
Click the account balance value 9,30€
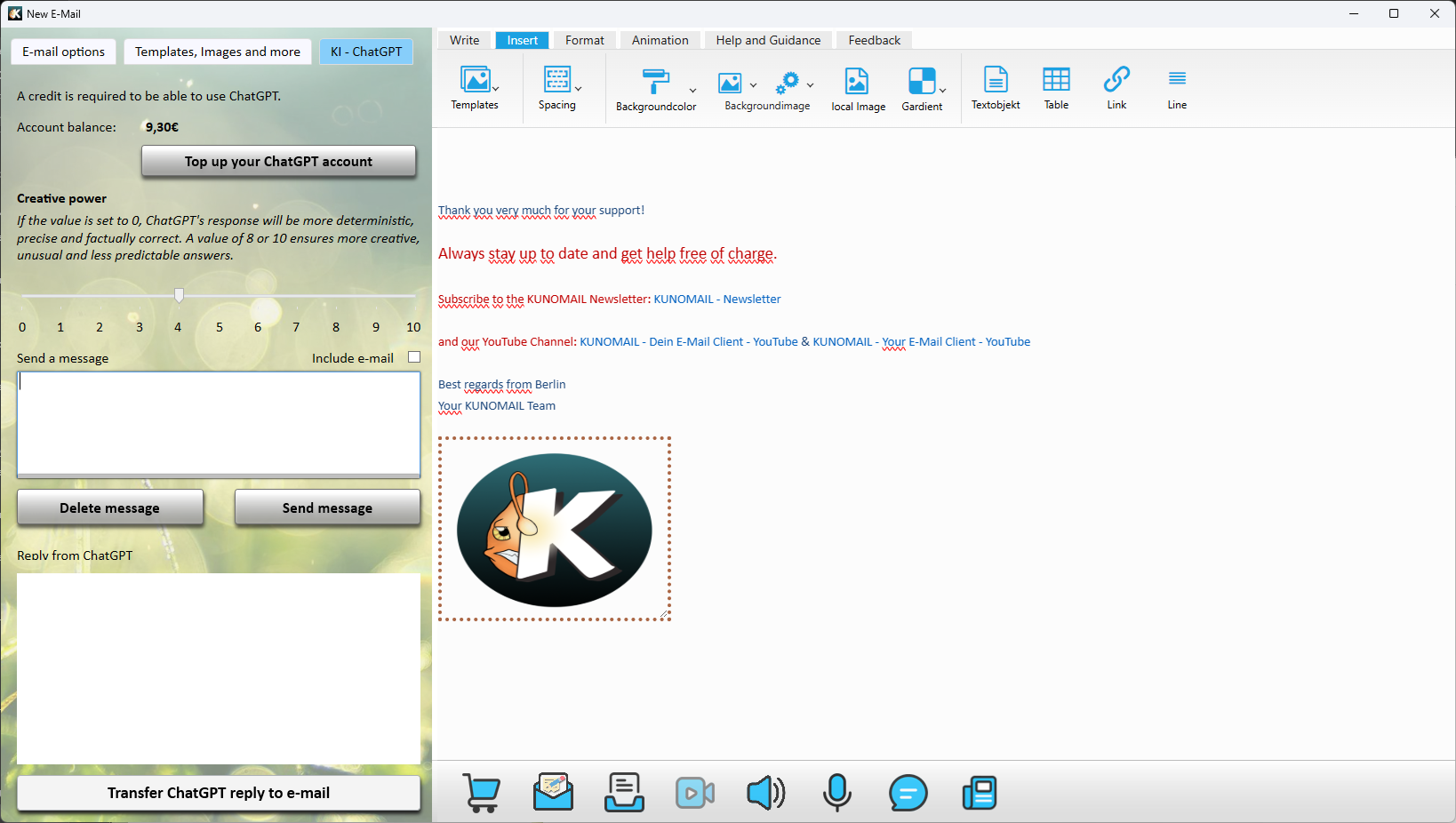(162, 127)
